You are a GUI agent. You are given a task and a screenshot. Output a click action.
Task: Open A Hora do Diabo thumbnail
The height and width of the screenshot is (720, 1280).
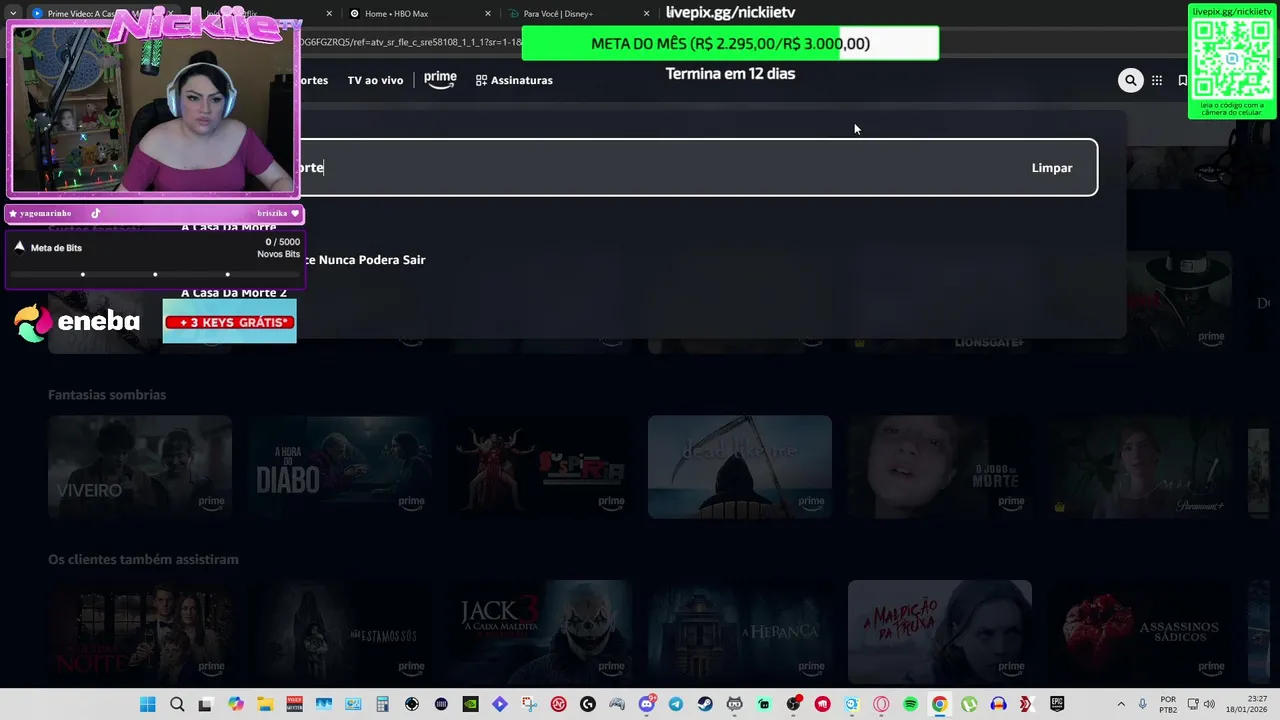coord(340,467)
